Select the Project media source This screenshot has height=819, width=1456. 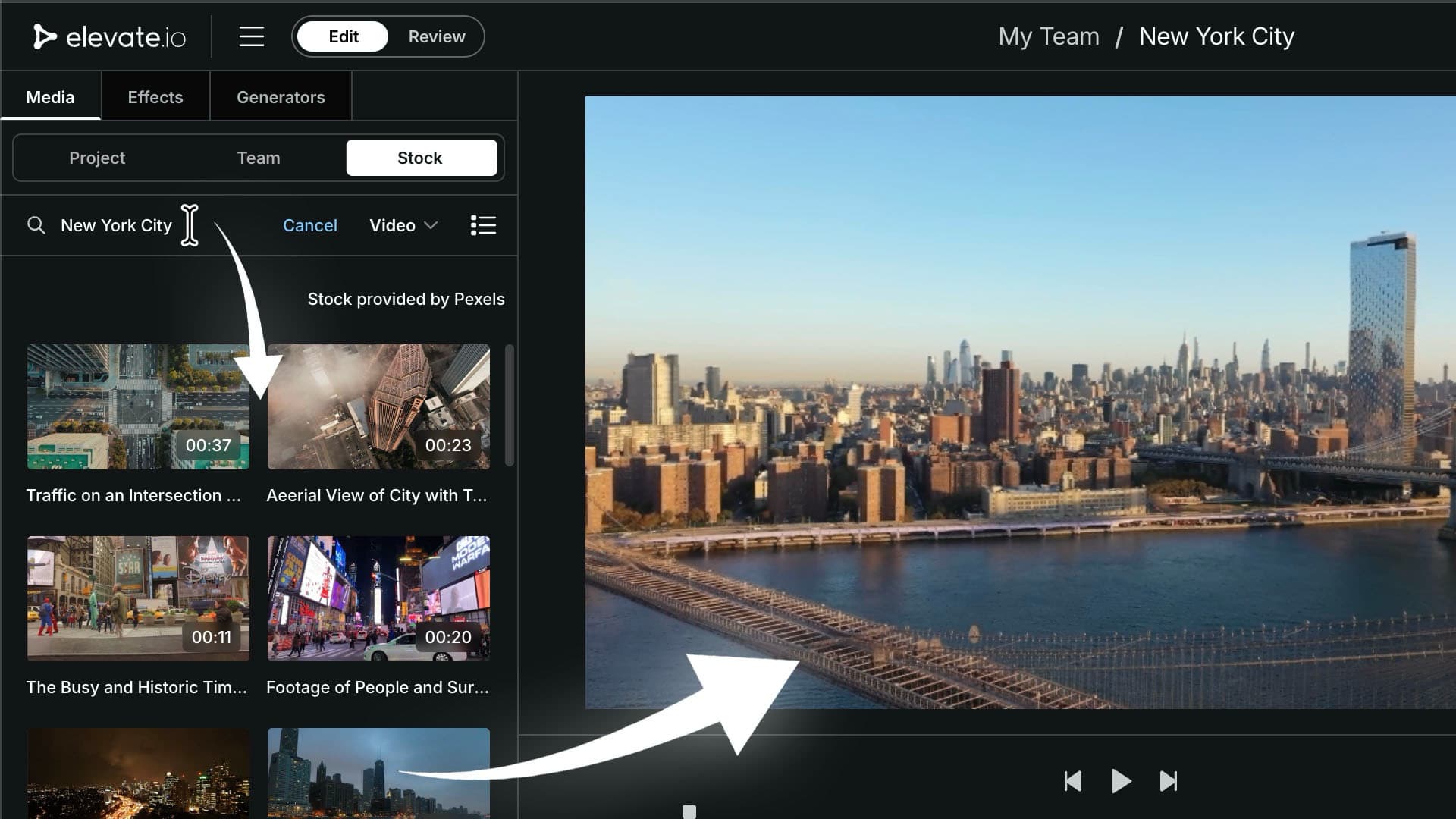coord(97,158)
